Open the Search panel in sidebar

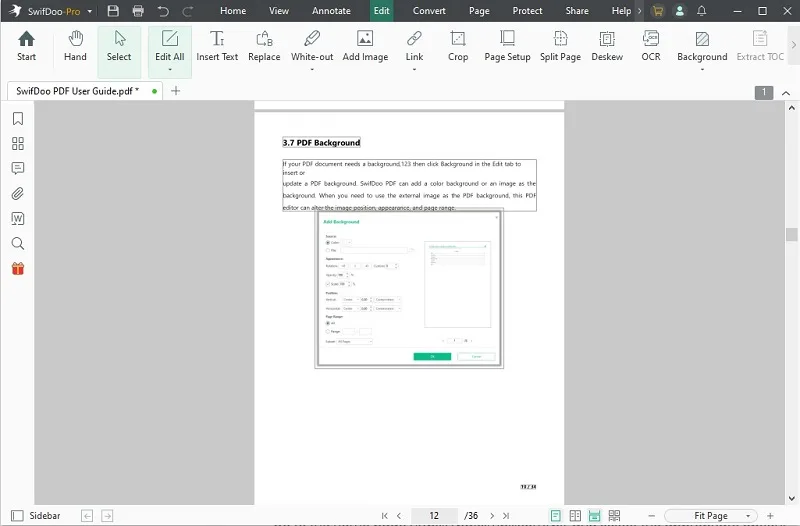[x=18, y=244]
